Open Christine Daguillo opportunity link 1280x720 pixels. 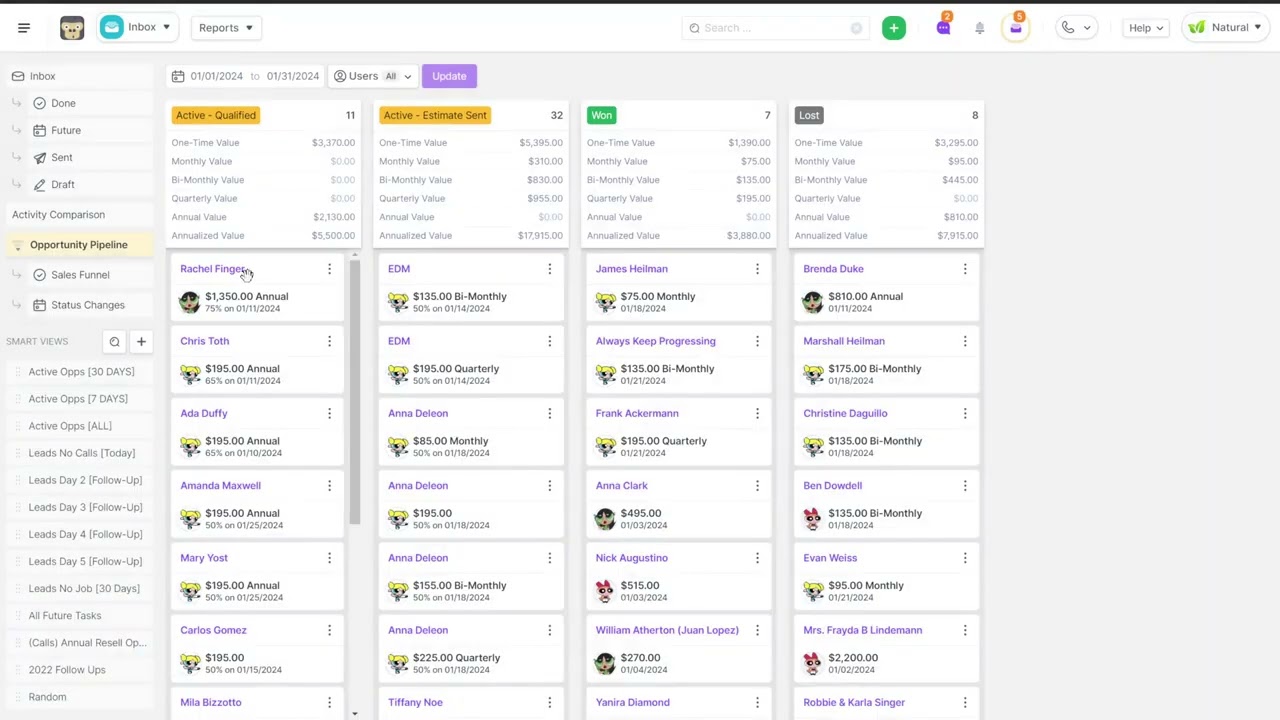(845, 413)
